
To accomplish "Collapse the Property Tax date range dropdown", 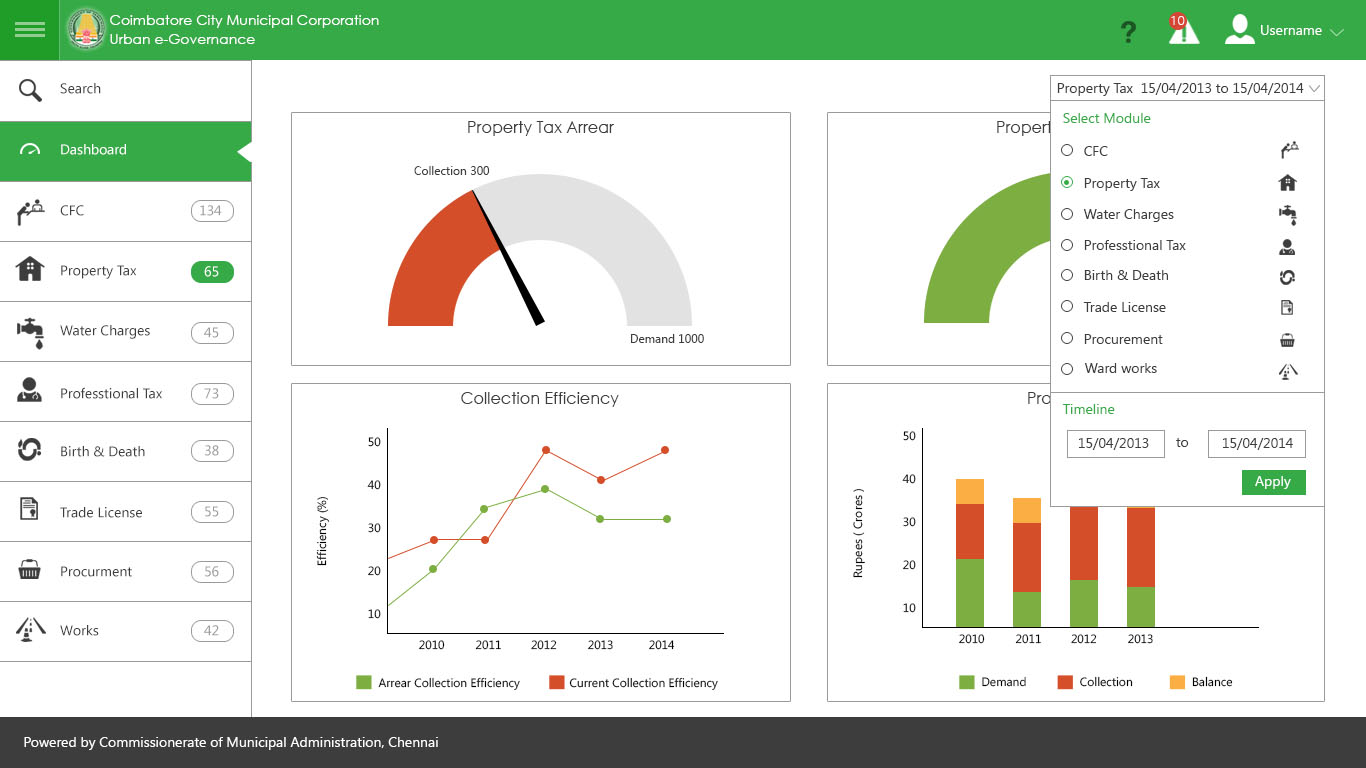I will pos(1314,88).
